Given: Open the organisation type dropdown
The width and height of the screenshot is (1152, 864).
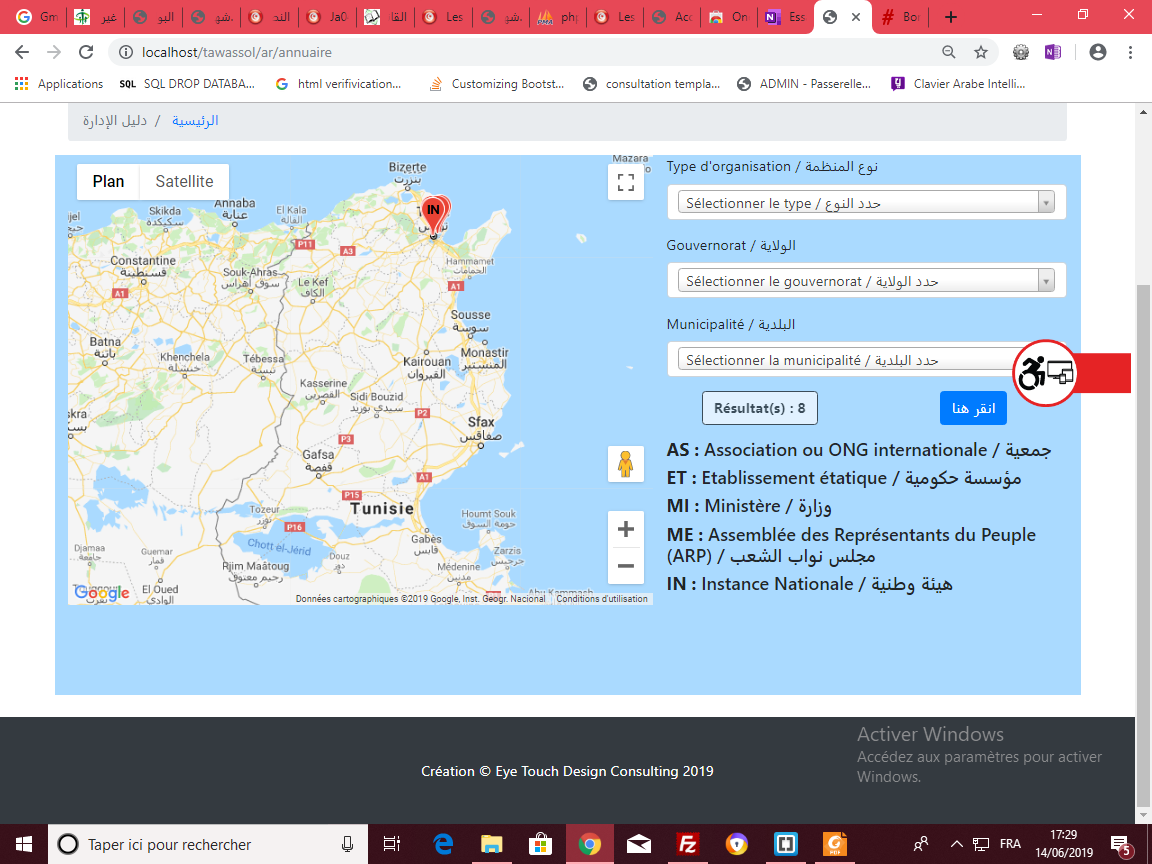Looking at the screenshot, I should (x=866, y=202).
